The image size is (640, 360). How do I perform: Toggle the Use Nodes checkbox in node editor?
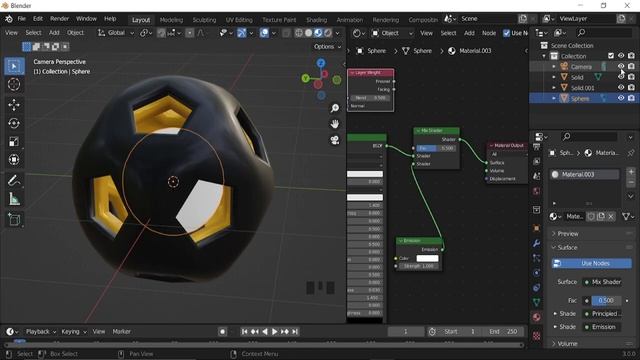[507, 33]
